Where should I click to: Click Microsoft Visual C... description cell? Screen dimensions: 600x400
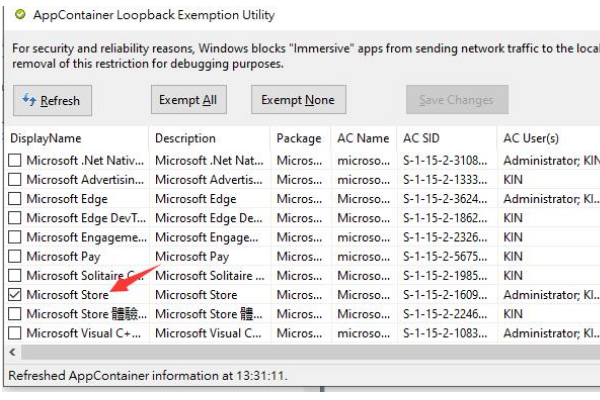coord(209,333)
